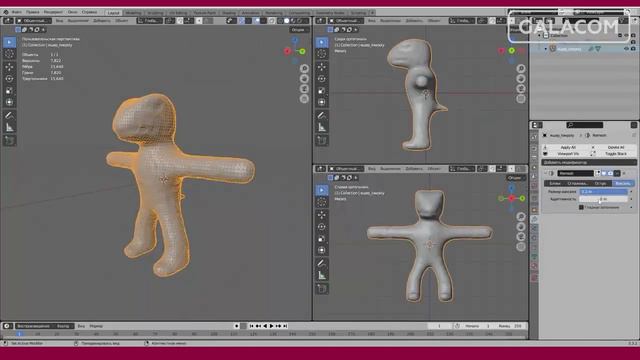Select the Annotate tool in main viewport
This screenshot has height=360, width=640.
coord(9,116)
